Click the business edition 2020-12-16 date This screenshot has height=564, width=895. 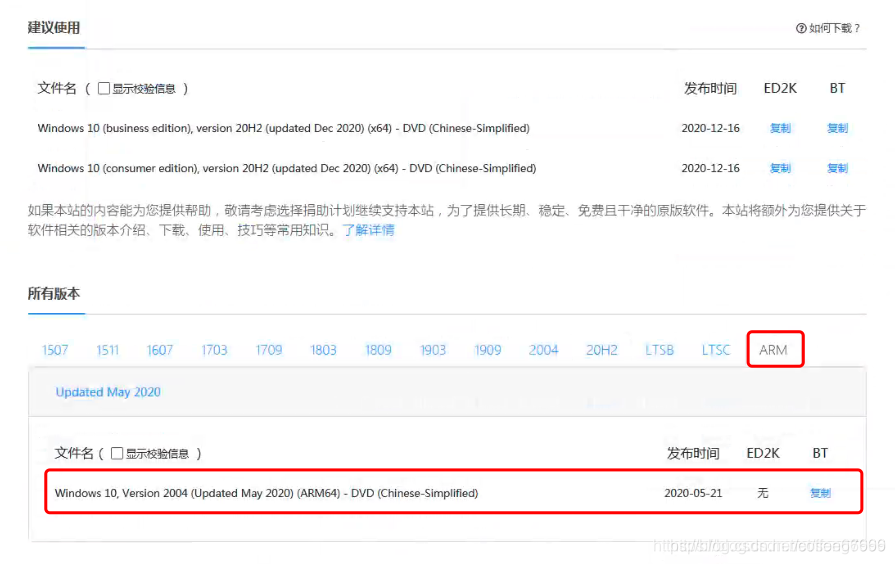point(710,128)
